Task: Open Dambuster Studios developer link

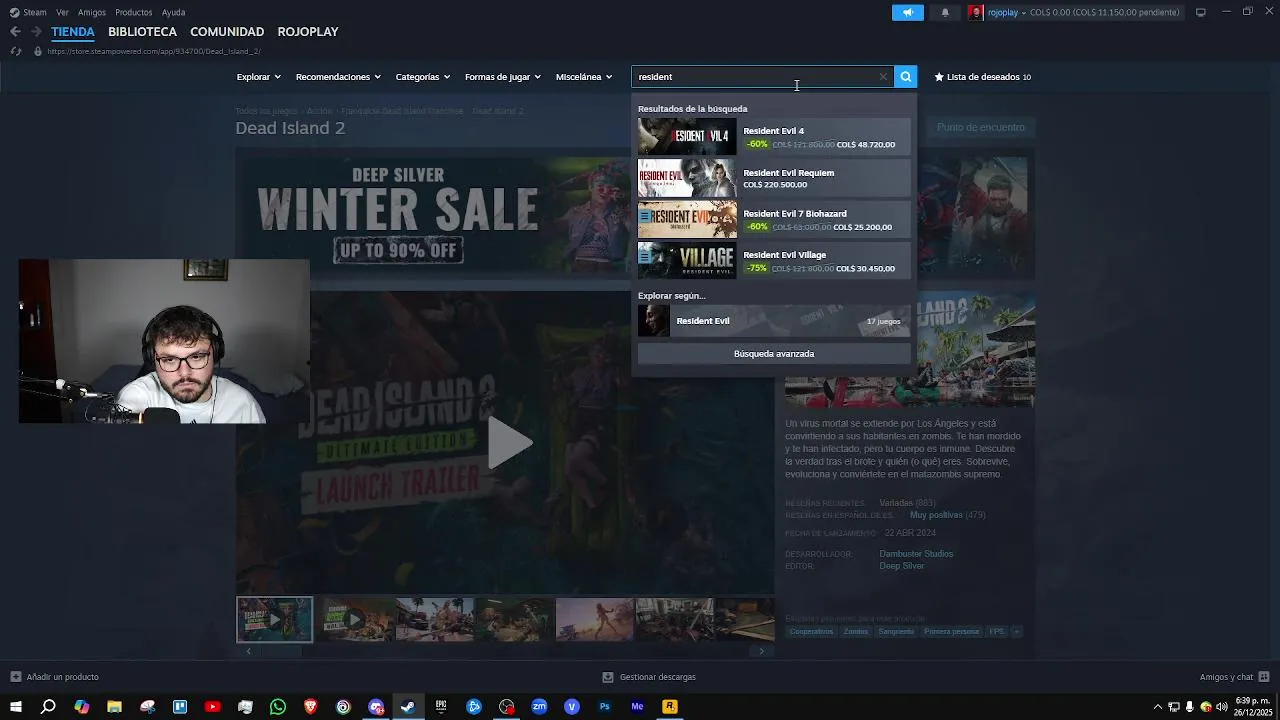Action: 916,554
